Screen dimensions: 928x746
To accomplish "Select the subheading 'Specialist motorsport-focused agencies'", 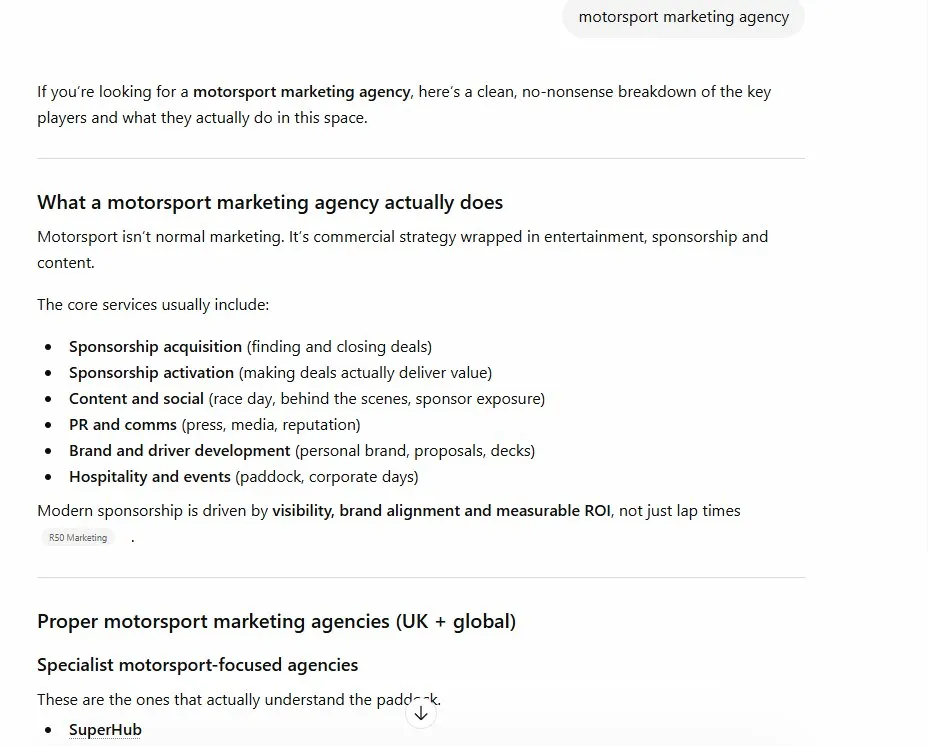I will pos(197,664).
